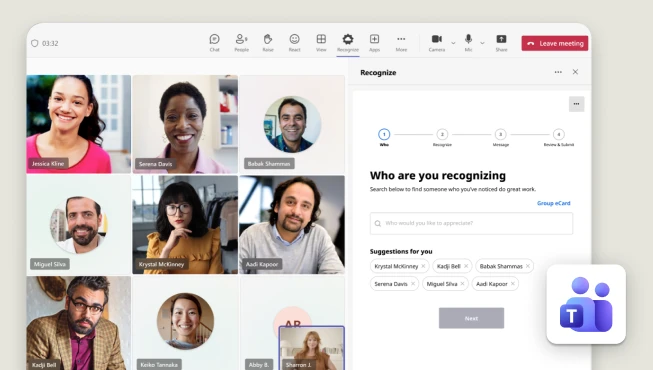The width and height of the screenshot is (653, 370).
Task: Remove Krystal McKinney suggestion
Action: click(423, 266)
